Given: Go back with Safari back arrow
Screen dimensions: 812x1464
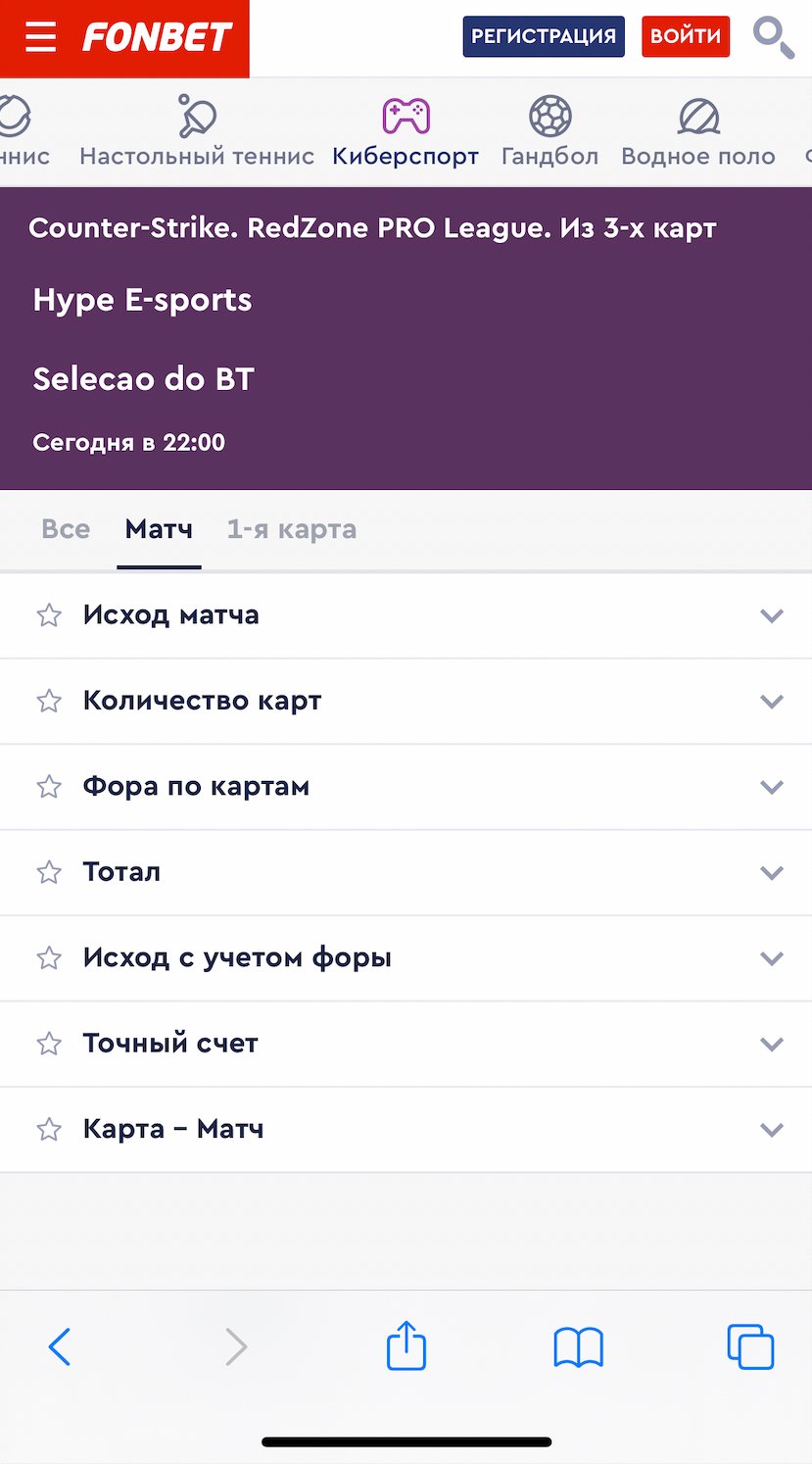Looking at the screenshot, I should click(60, 1346).
